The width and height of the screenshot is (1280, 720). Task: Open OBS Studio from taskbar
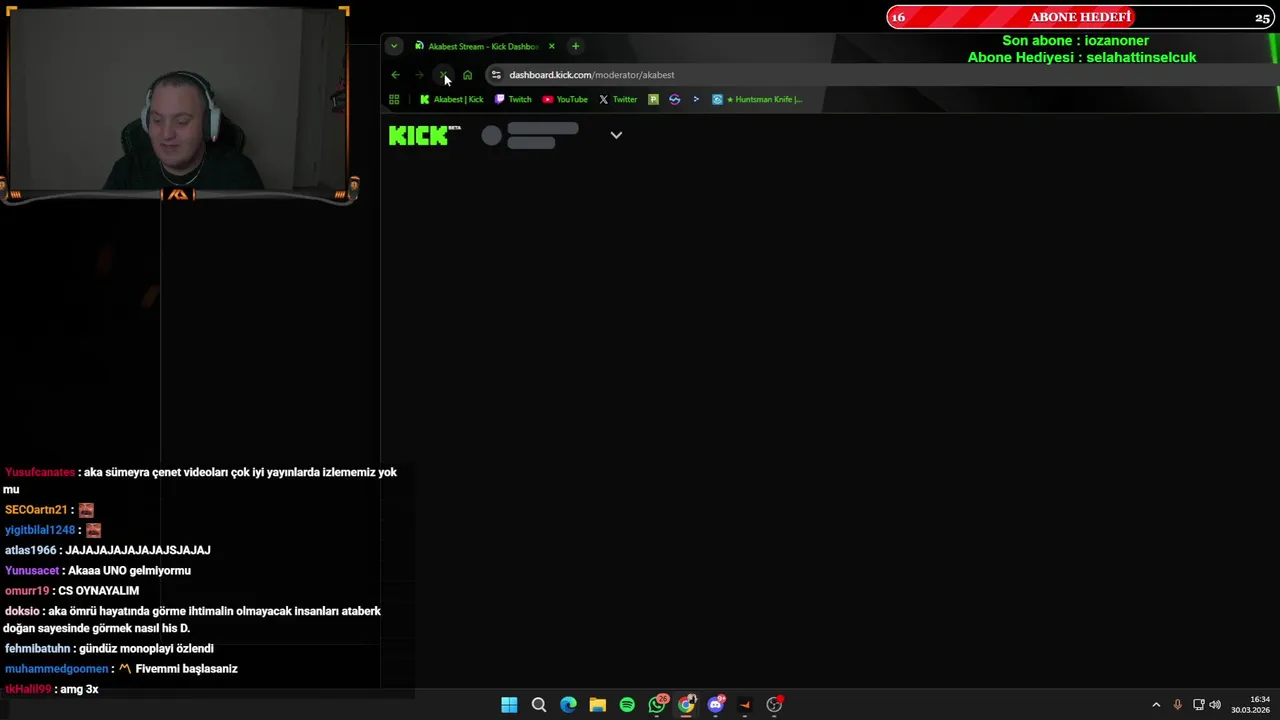point(774,705)
